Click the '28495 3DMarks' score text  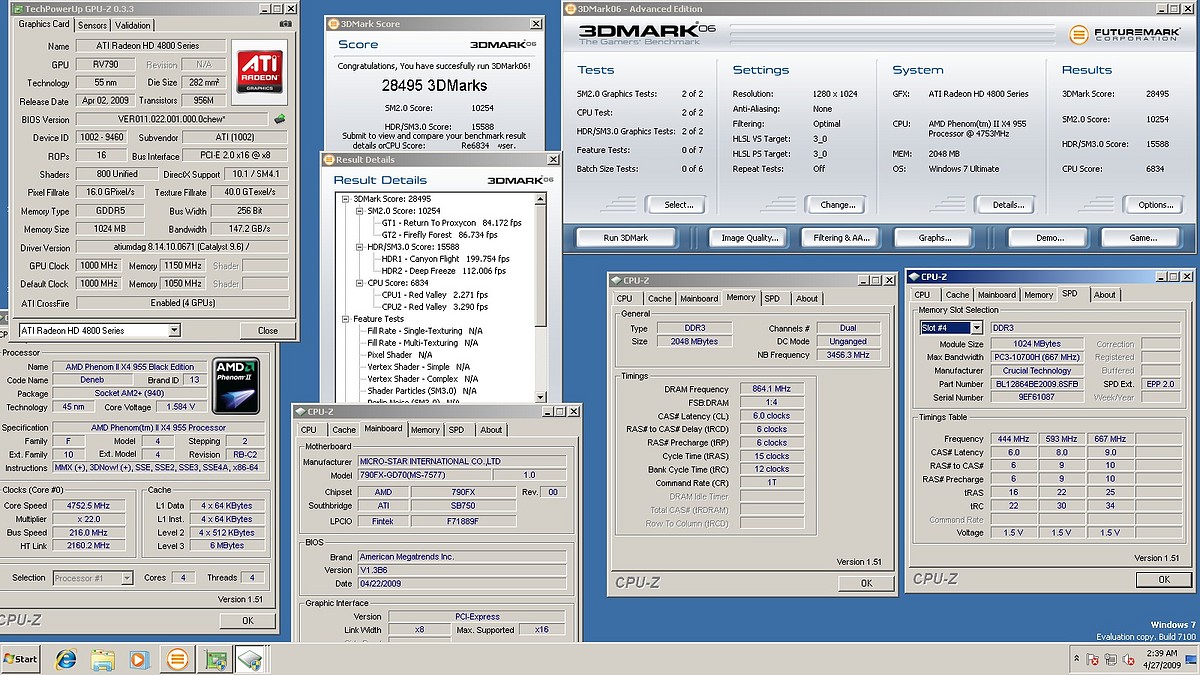(x=435, y=86)
